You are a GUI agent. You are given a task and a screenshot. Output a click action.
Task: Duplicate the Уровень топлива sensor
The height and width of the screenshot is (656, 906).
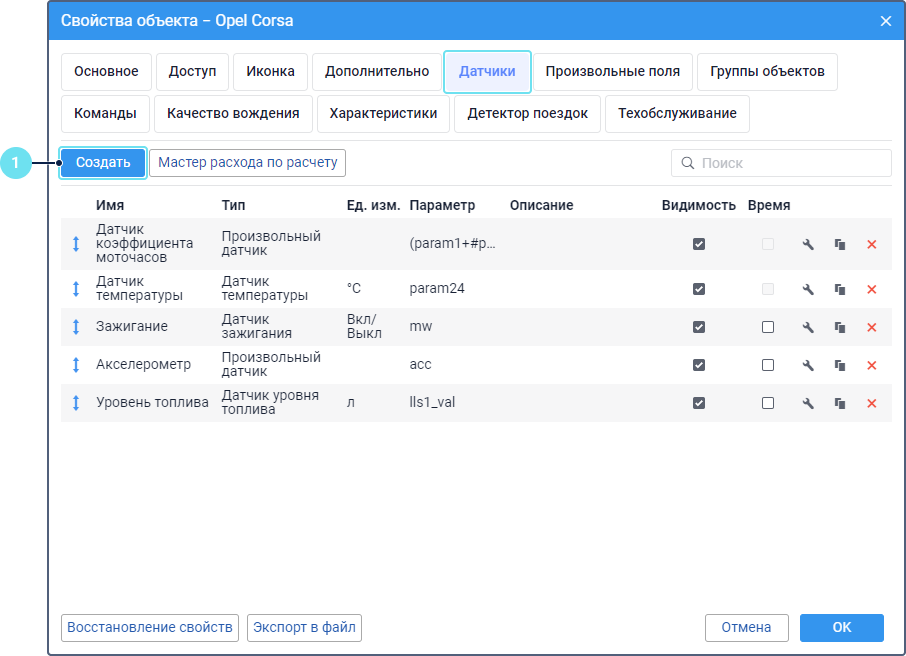click(x=840, y=403)
